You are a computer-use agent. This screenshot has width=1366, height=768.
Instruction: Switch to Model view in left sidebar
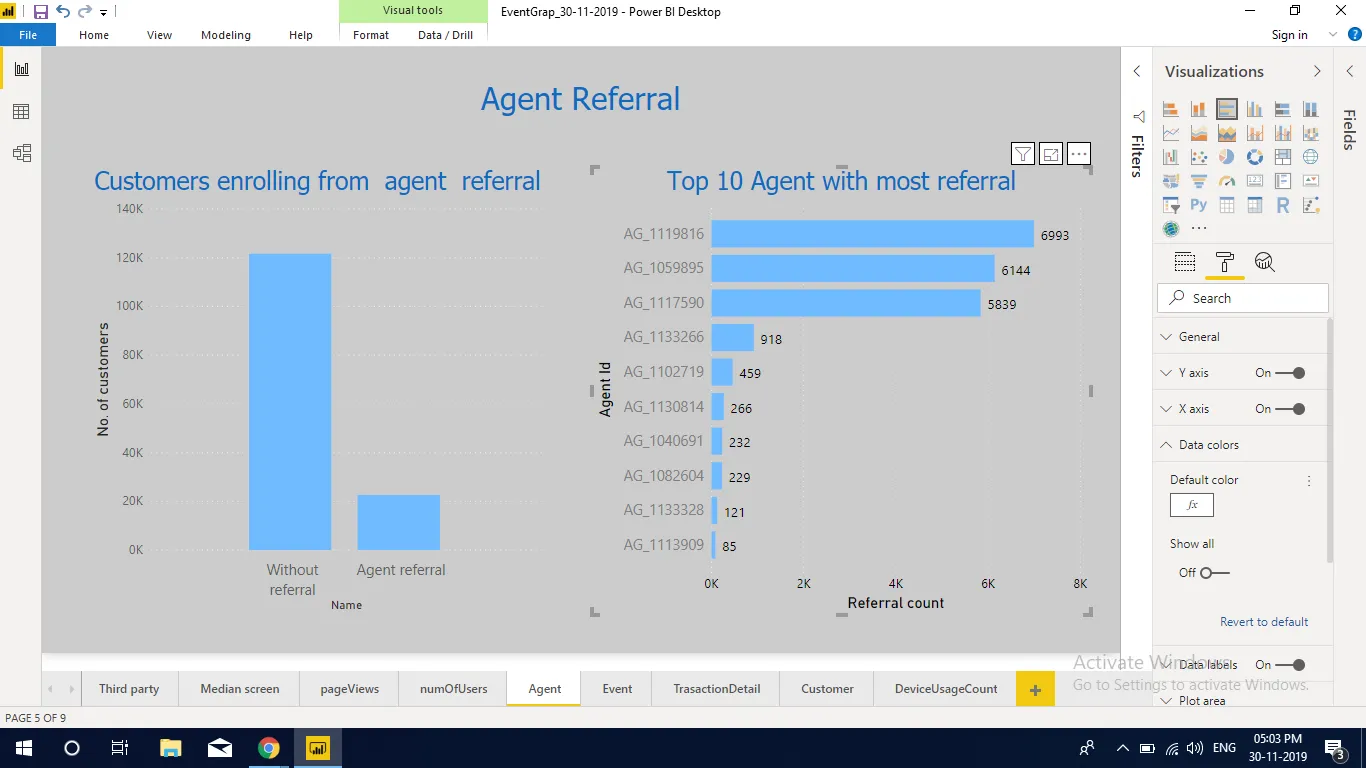point(21,153)
